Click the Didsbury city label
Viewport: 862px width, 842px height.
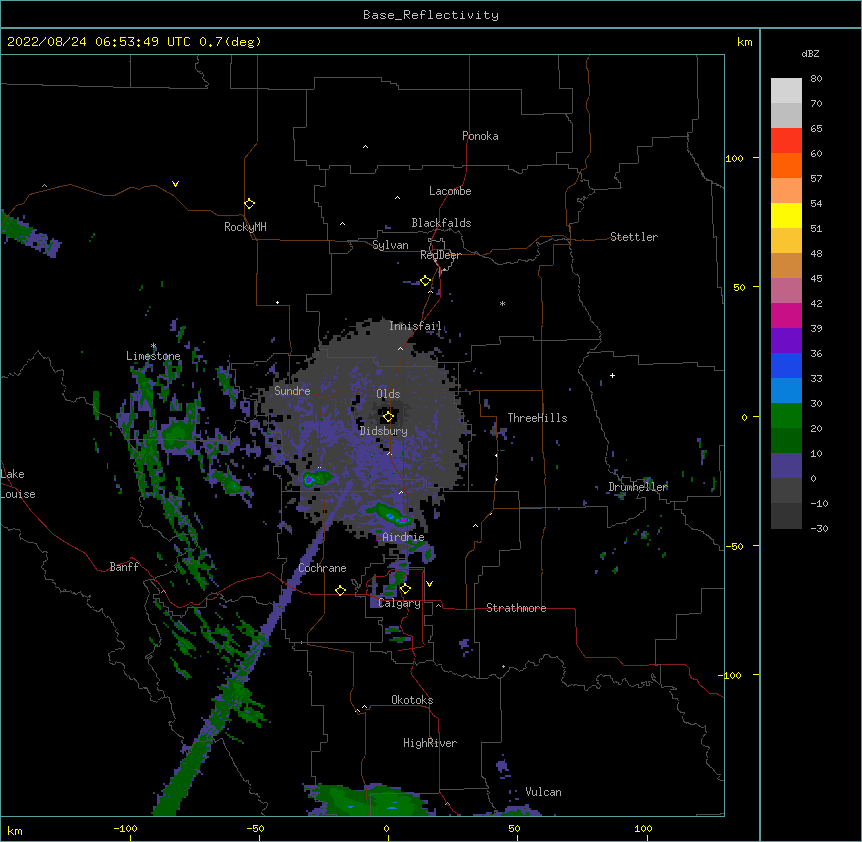point(384,431)
